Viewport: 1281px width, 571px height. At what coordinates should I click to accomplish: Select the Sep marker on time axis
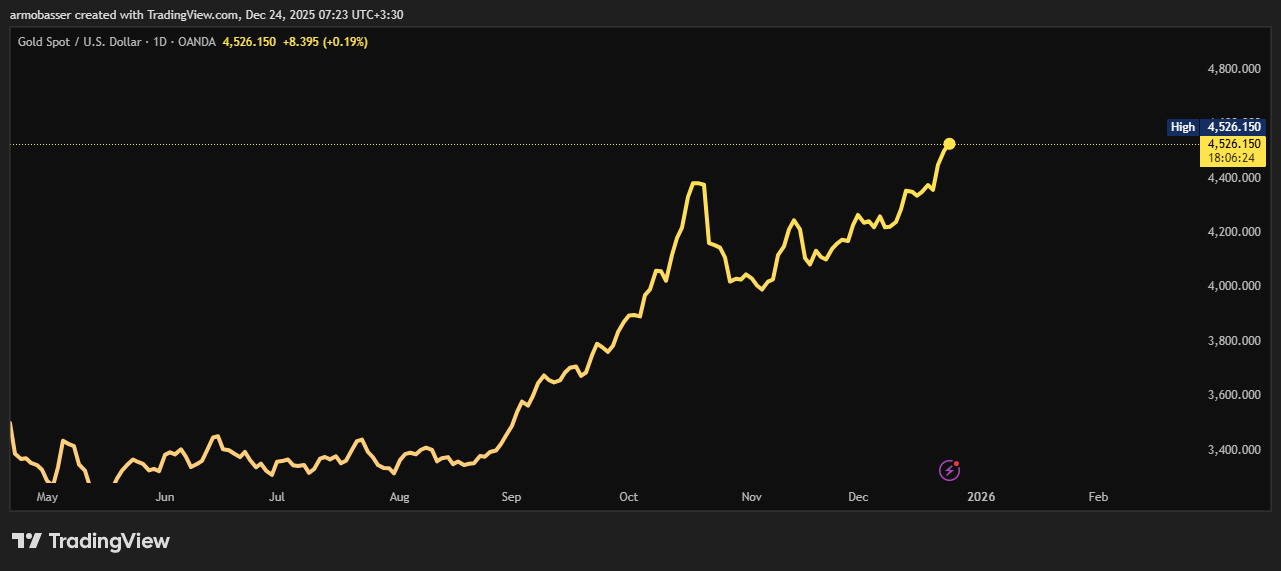[511, 497]
